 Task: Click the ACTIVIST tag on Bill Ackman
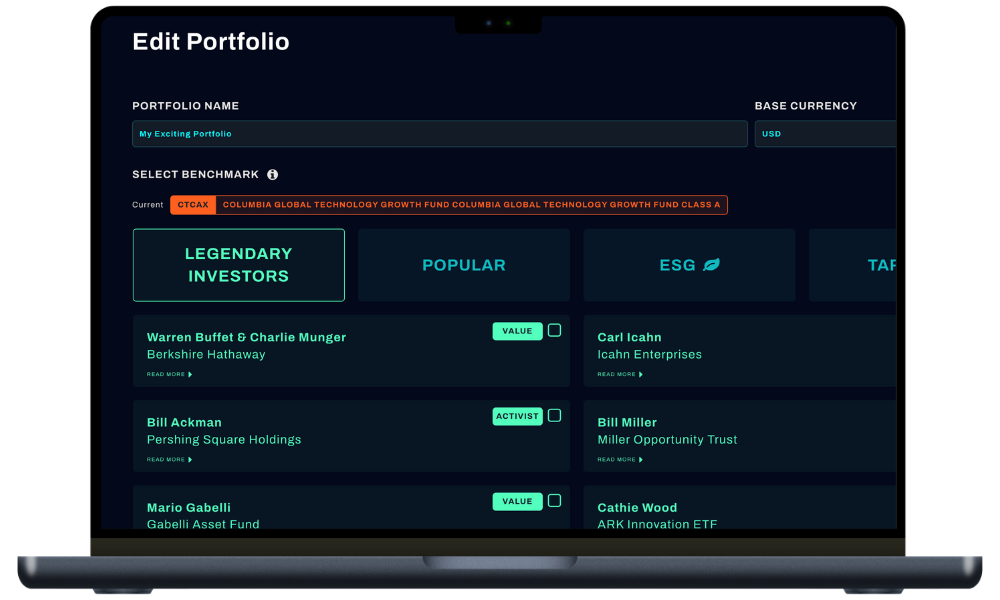point(517,416)
